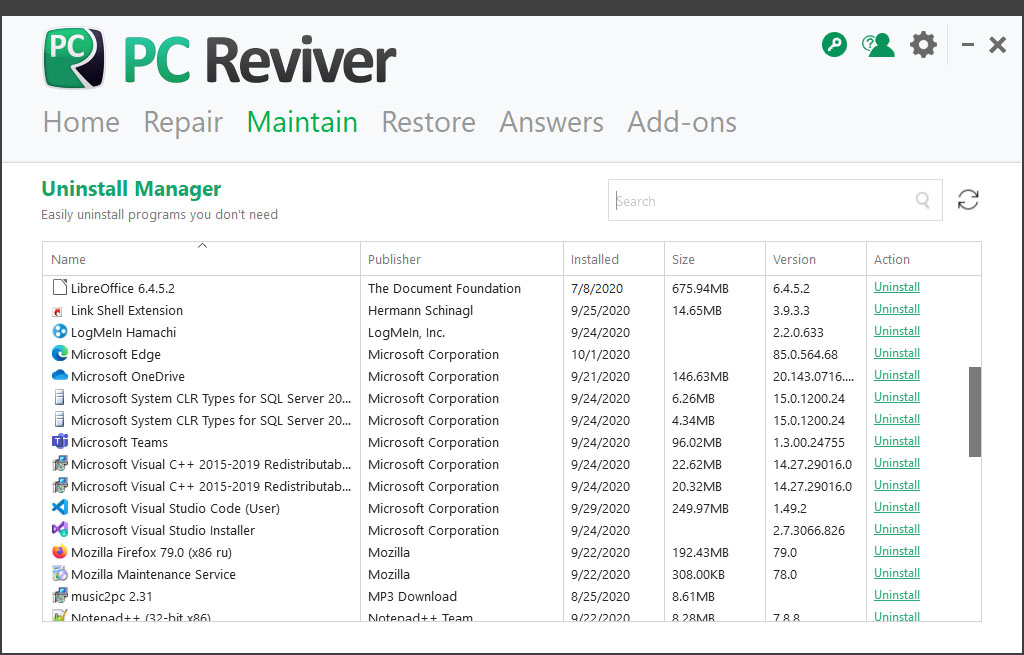Image resolution: width=1024 pixels, height=655 pixels.
Task: Switch to the Repair tab
Action: coord(183,122)
